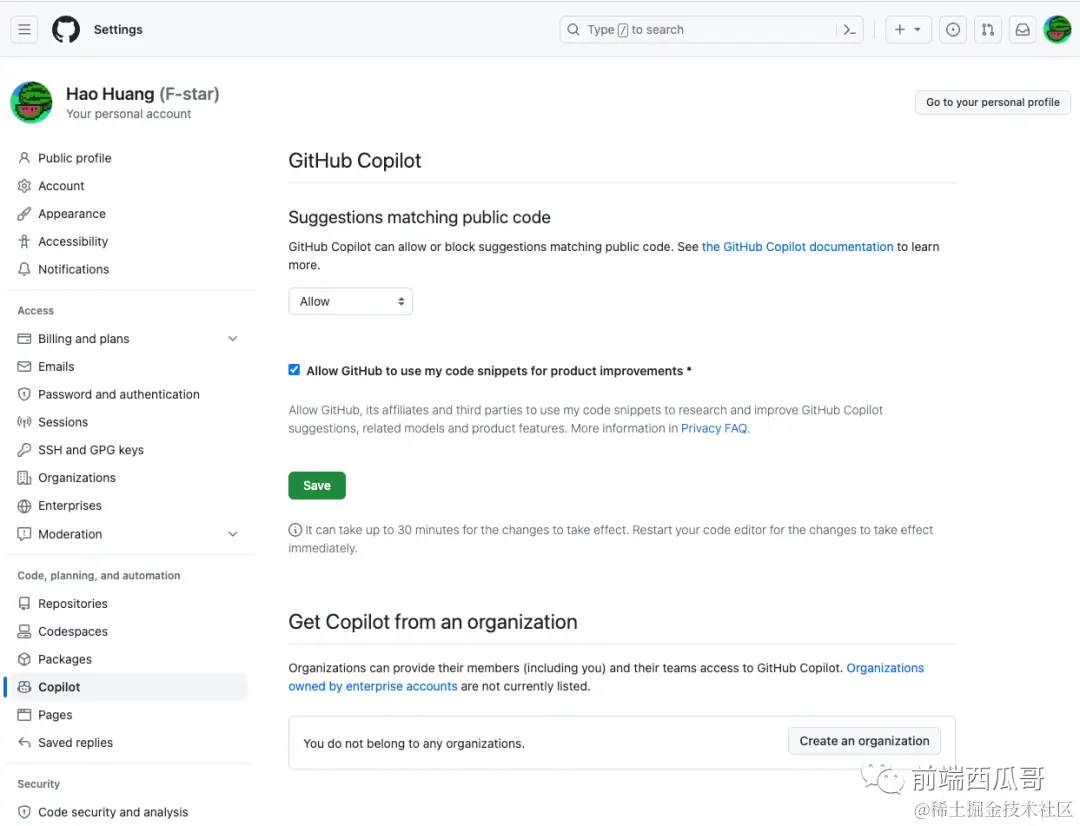
Task: Open the GitHub Copilot documentation link
Action: [x=797, y=247]
